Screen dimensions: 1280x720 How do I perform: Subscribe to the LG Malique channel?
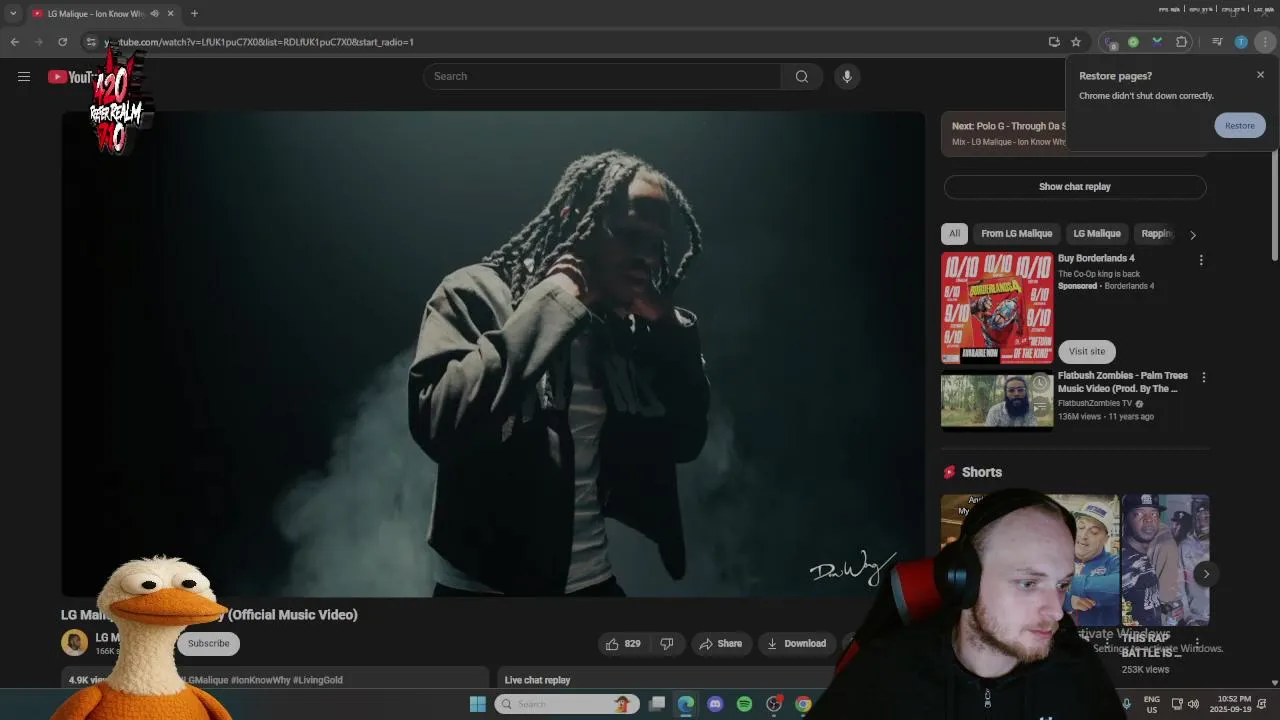click(x=208, y=644)
